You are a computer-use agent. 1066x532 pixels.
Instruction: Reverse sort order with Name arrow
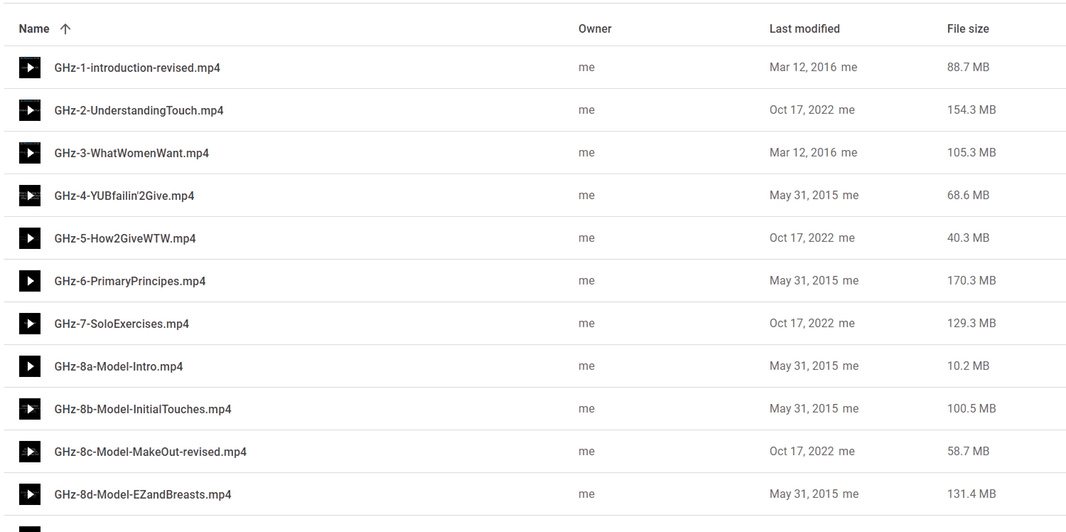66,29
